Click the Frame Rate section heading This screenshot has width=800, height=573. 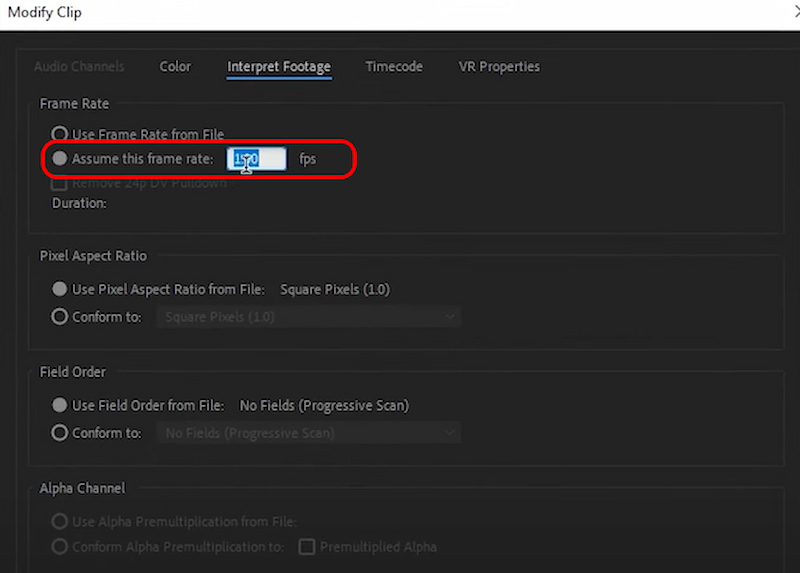click(74, 104)
